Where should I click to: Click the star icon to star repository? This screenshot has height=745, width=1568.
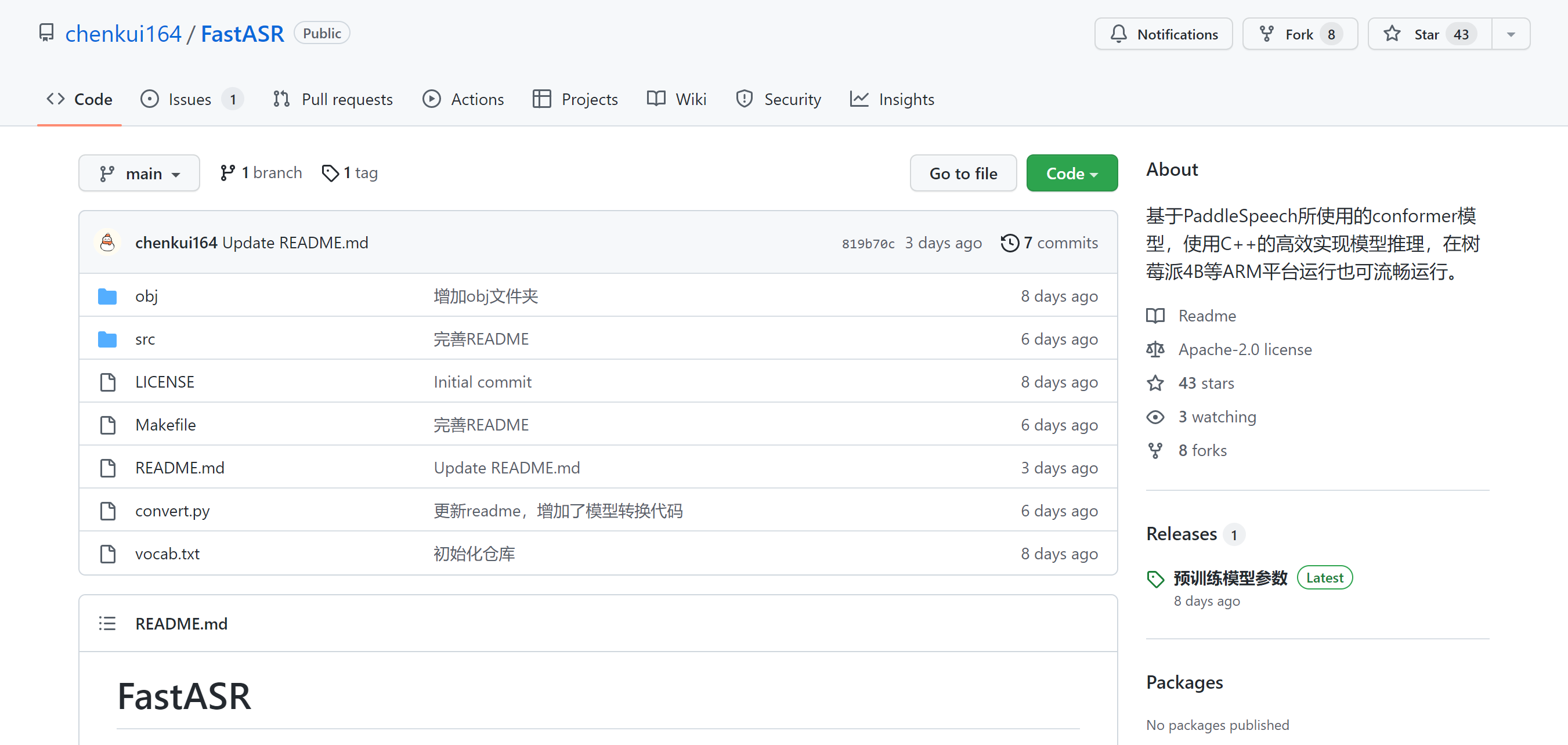click(x=1392, y=34)
